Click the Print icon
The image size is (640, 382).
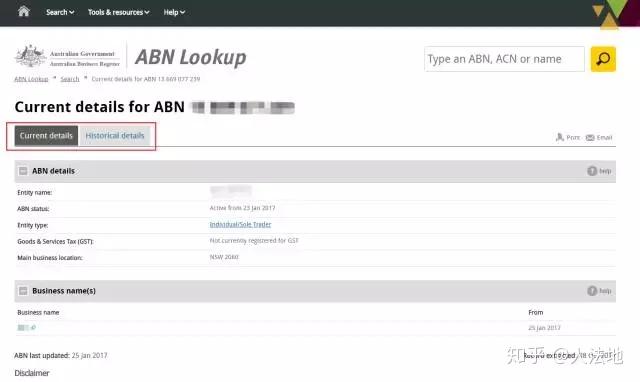[x=560, y=137]
